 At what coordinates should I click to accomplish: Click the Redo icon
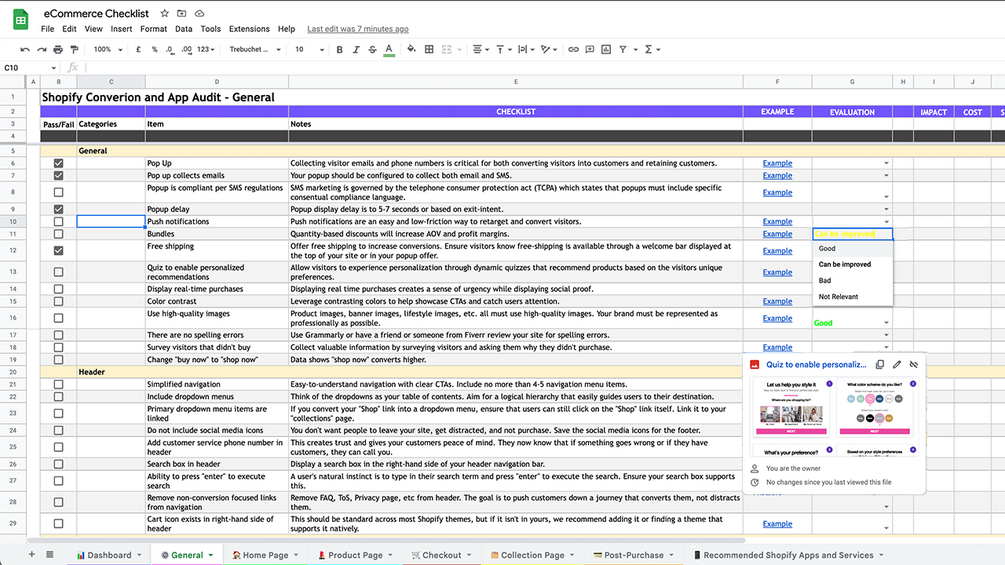coord(42,49)
